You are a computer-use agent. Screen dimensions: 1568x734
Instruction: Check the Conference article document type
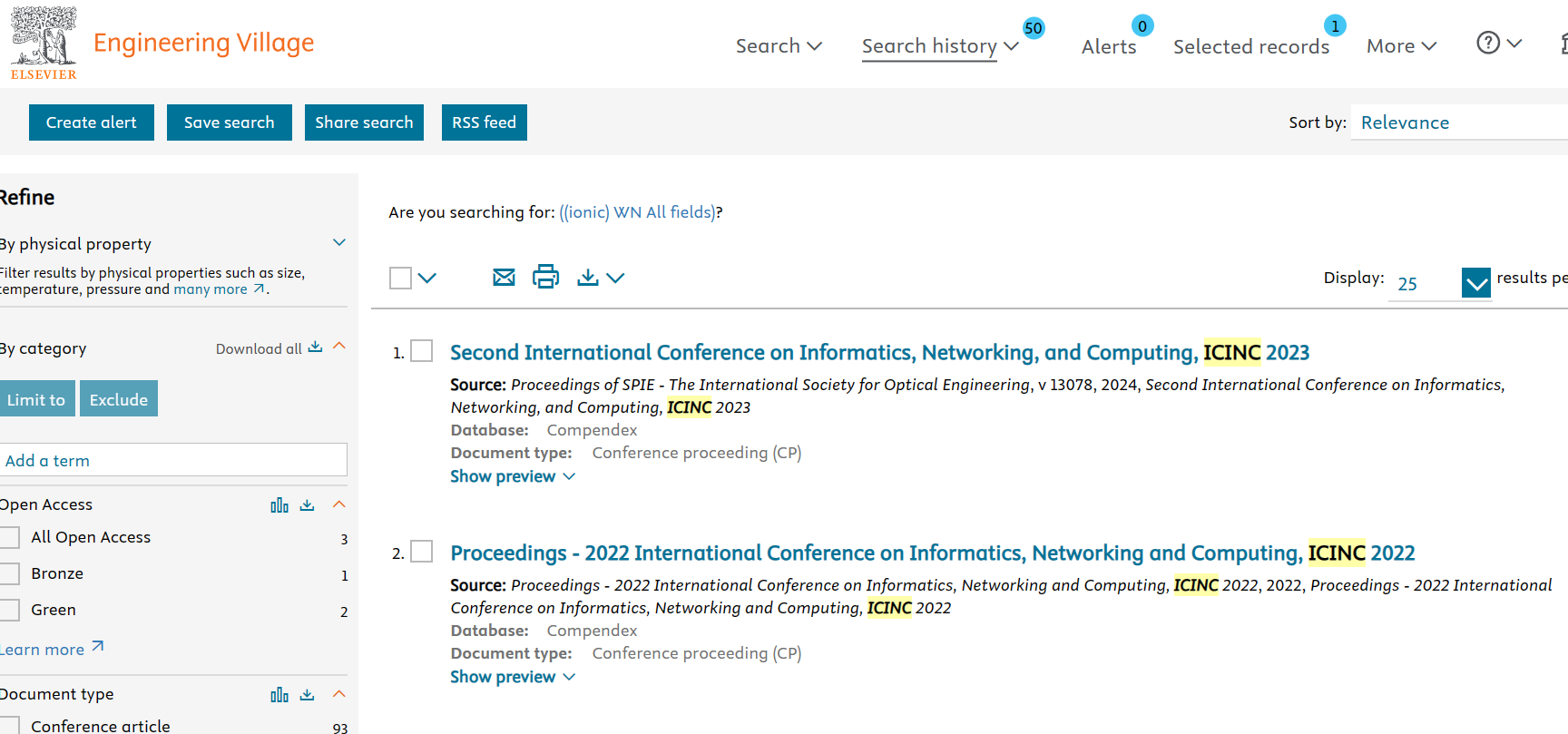[x=9, y=725]
